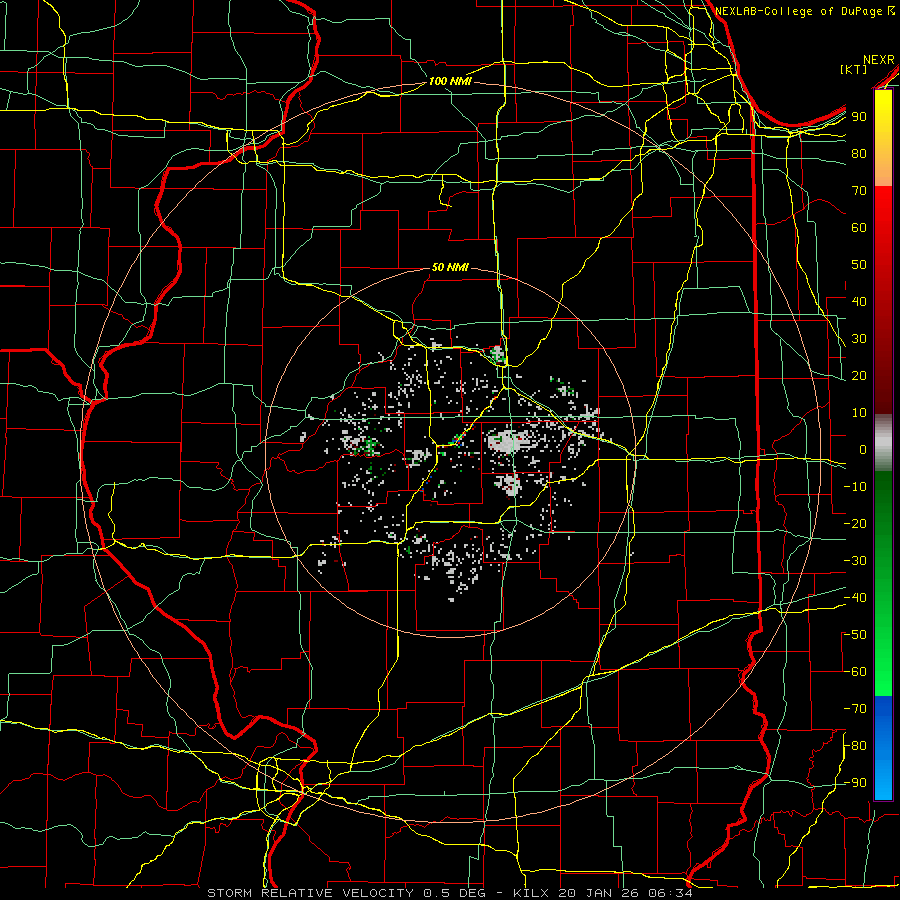The image size is (900, 900).
Task: Click the 0 value on velocity scale
Action: (x=863, y=449)
